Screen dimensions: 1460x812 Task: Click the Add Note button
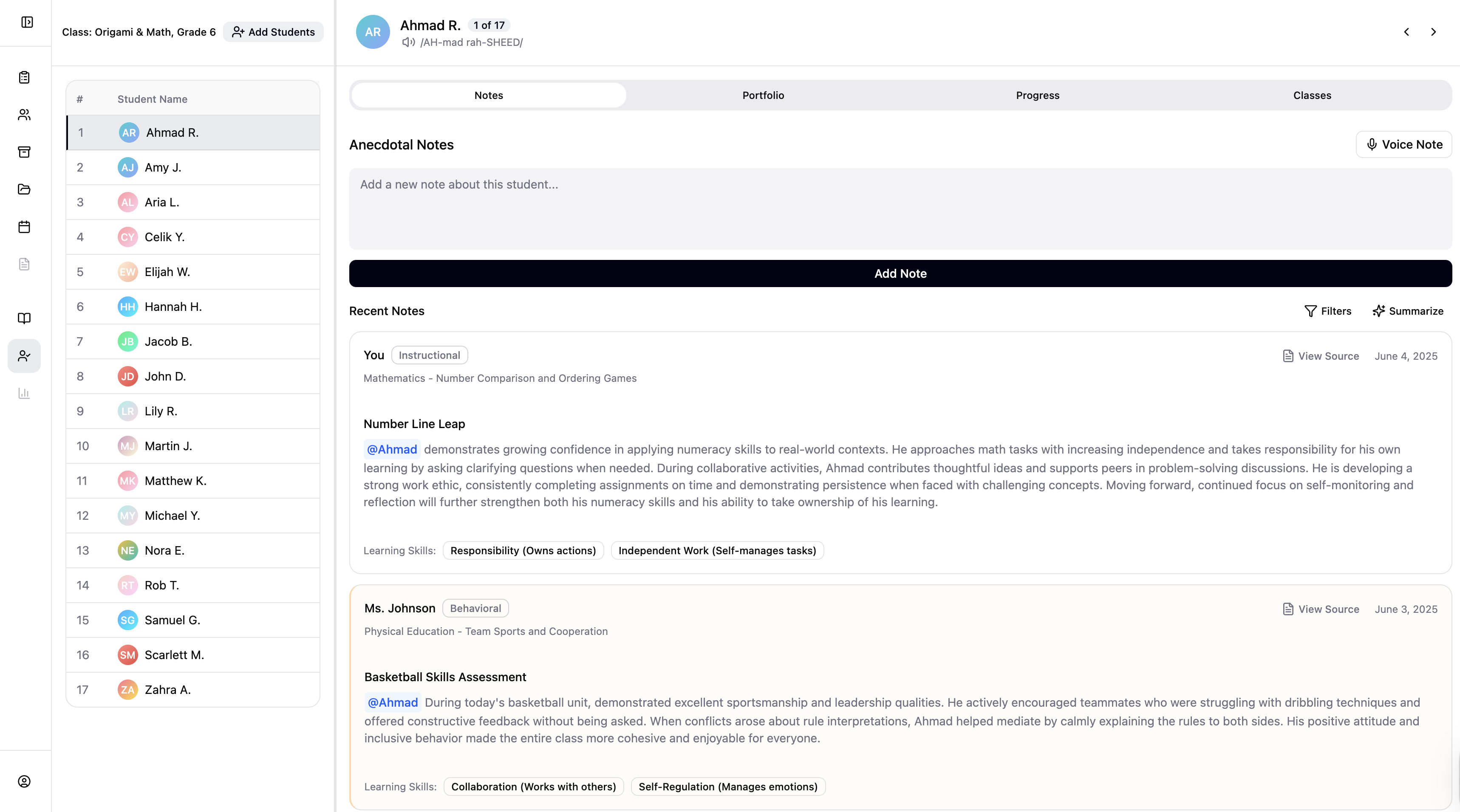click(x=900, y=273)
